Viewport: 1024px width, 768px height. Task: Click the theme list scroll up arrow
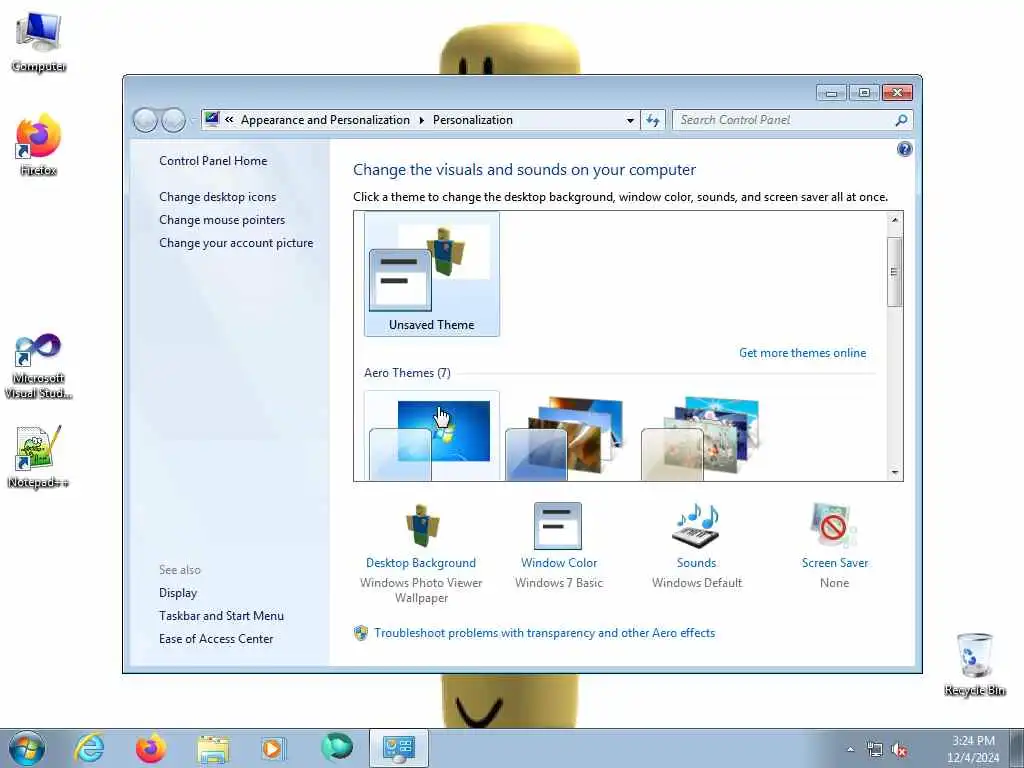[x=895, y=219]
